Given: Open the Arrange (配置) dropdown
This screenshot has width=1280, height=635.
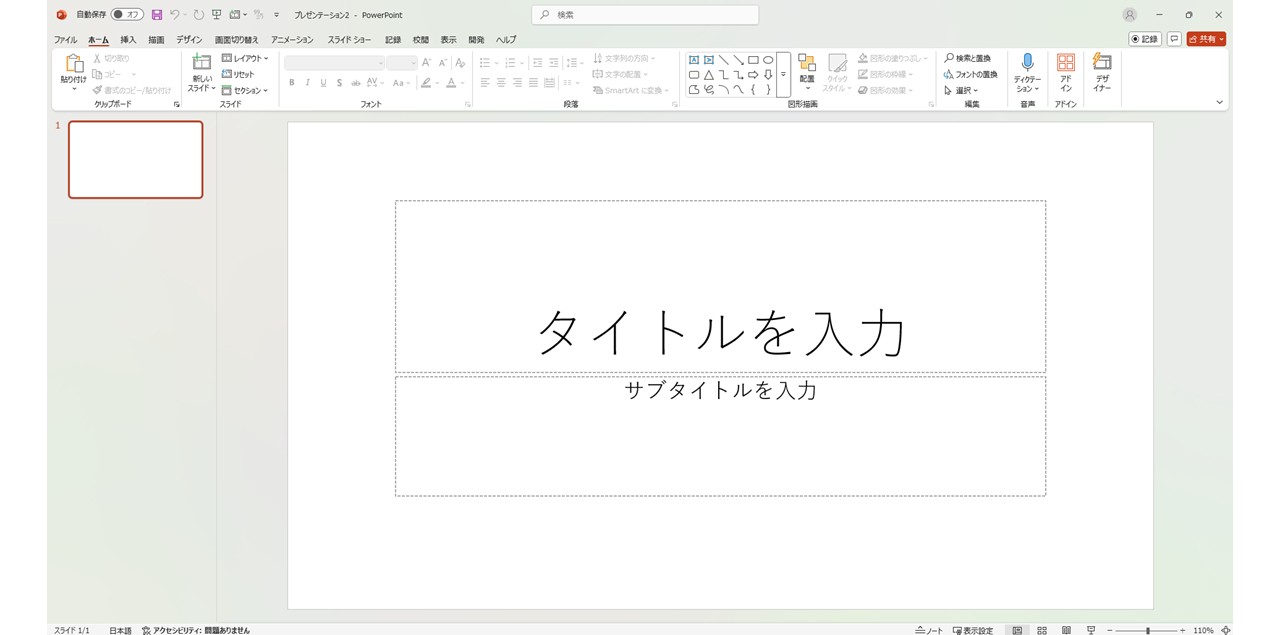Looking at the screenshot, I should [807, 72].
